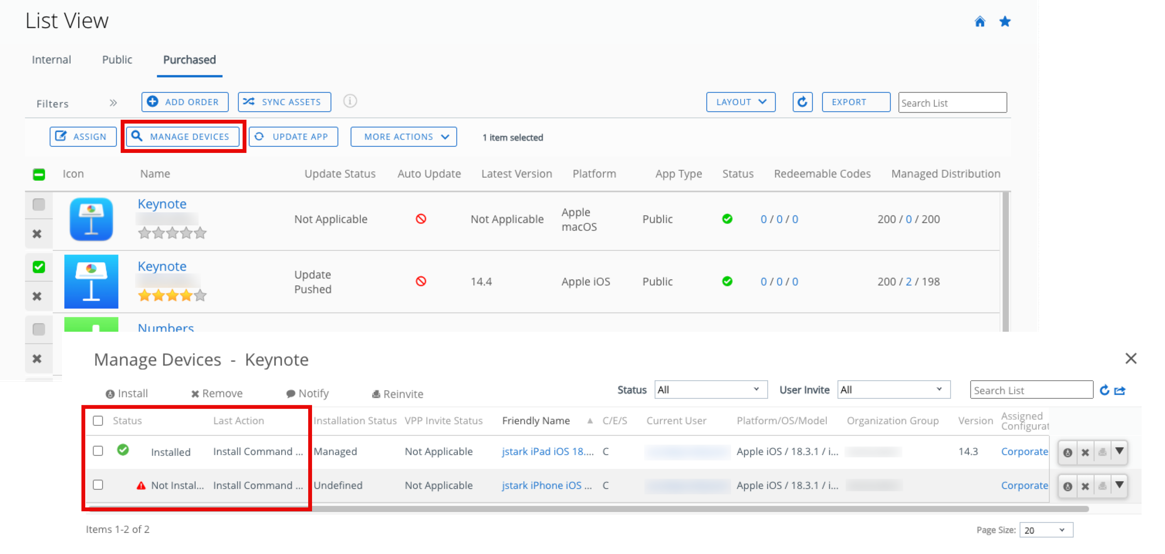Click the refresh icon beside Layout
Viewport: 1165px width, 554px height.
802,102
